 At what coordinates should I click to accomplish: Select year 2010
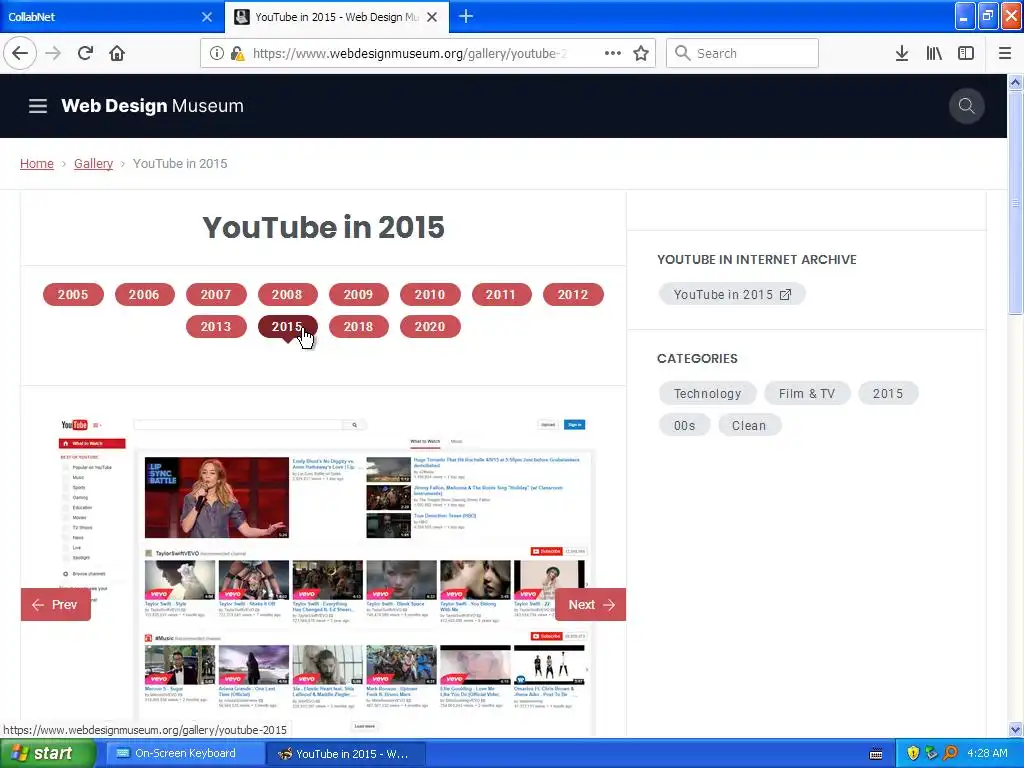(430, 295)
